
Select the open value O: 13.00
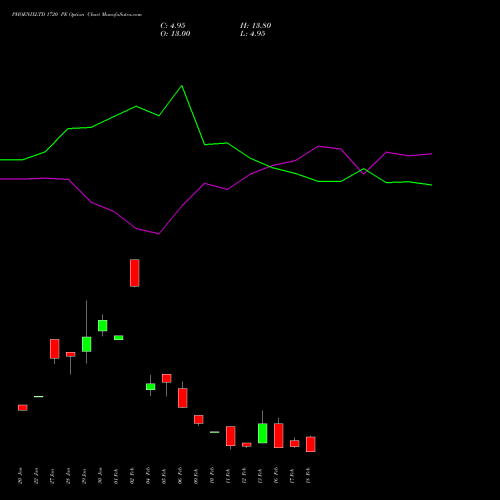click(x=175, y=34)
